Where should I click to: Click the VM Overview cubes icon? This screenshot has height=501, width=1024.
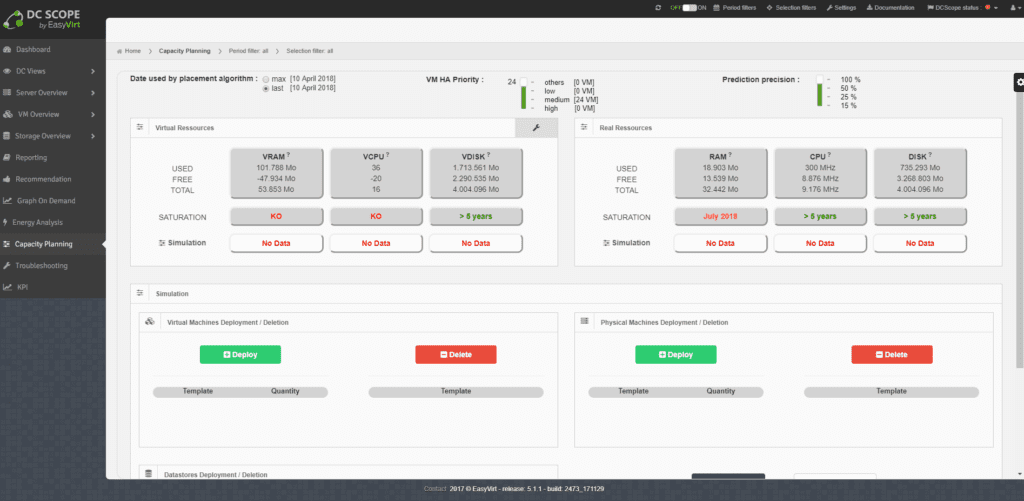click(x=7, y=114)
